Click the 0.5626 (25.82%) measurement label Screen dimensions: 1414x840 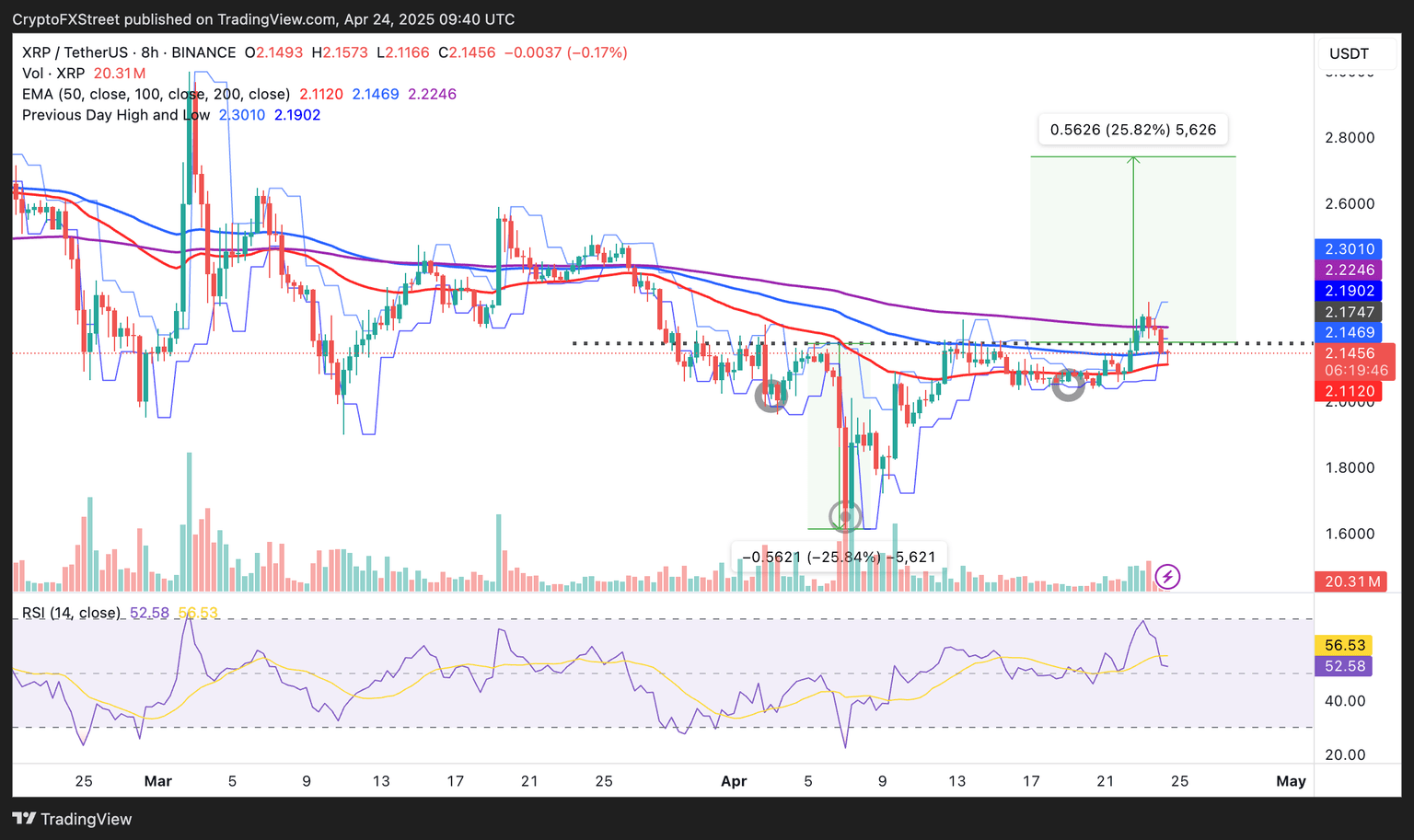pyautogui.click(x=1132, y=130)
